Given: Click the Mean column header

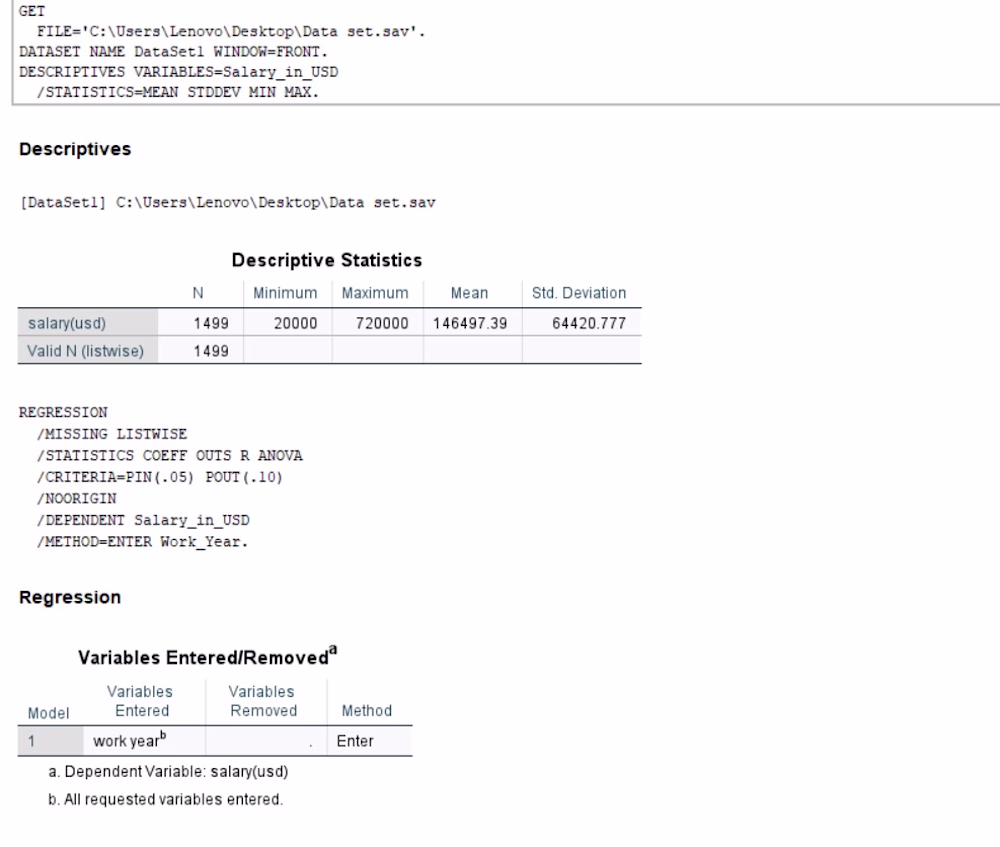Looking at the screenshot, I should (x=469, y=293).
